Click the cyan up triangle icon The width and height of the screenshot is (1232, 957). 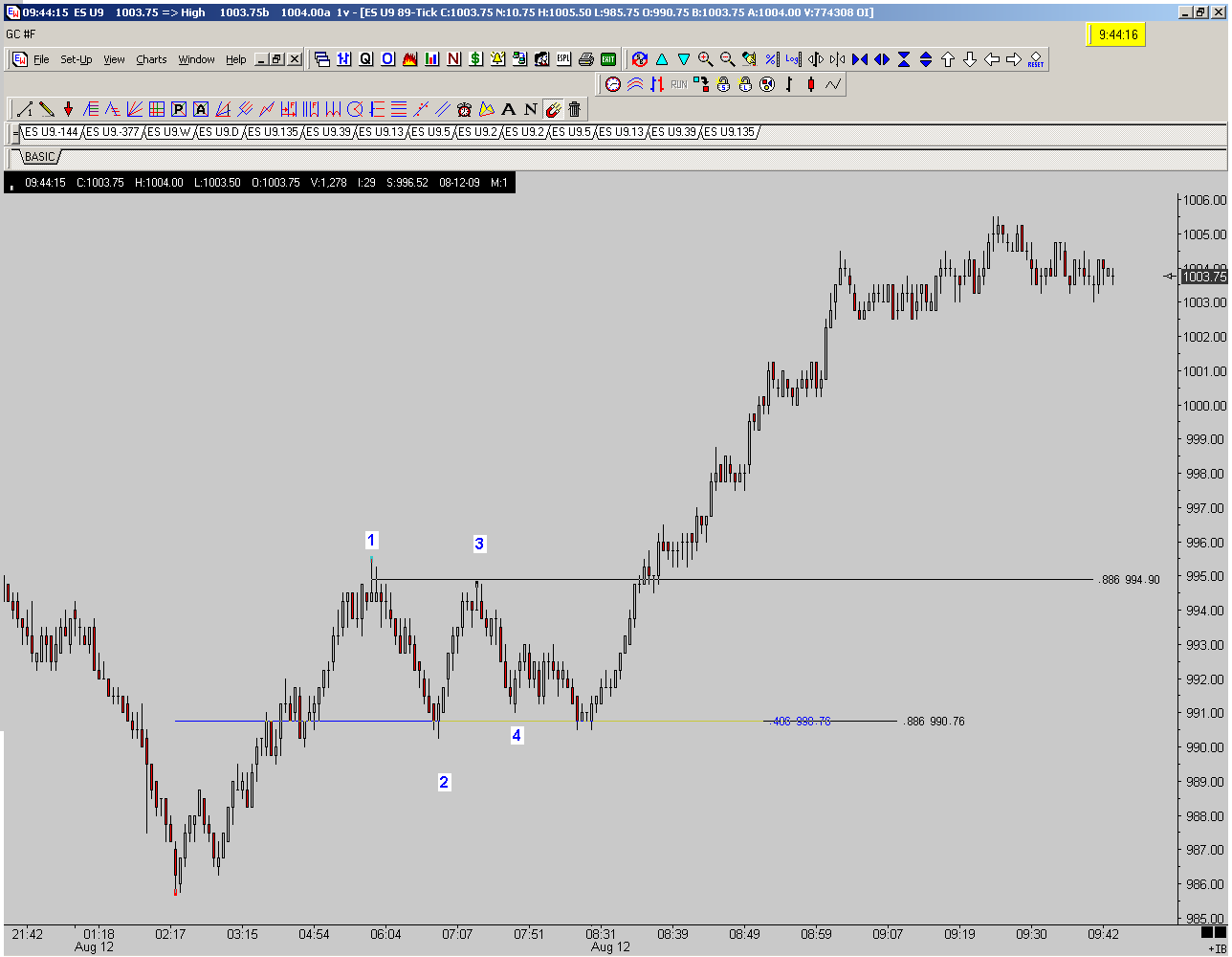[662, 59]
